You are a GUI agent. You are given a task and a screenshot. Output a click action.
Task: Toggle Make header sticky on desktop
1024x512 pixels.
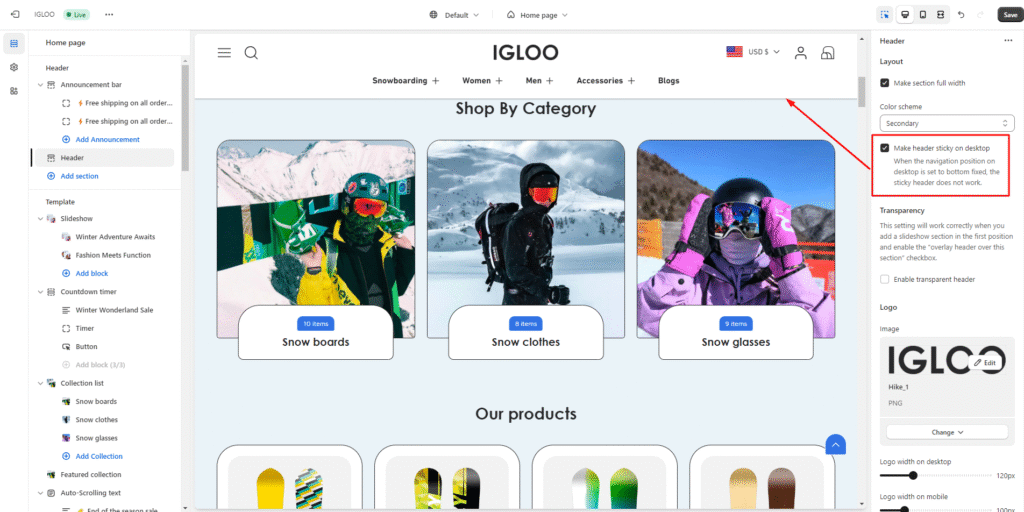[x=884, y=148]
